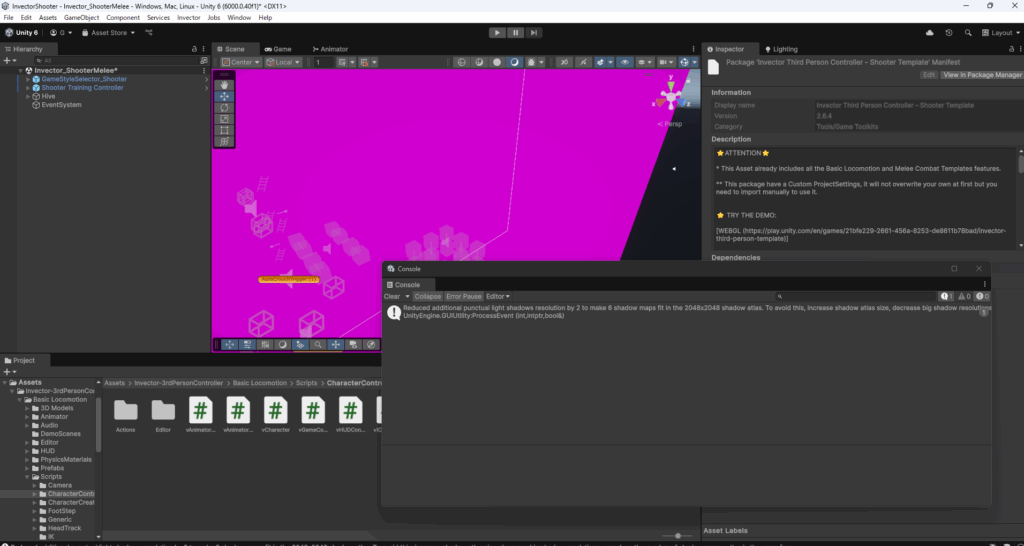Viewport: 1024px width, 546px height.
Task: Expand the Animator folder in Project tree
Action: (x=28, y=417)
